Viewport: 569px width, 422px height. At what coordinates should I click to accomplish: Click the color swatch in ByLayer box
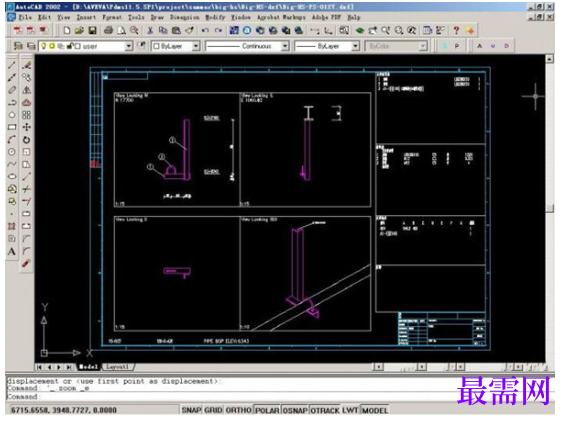tap(156, 46)
